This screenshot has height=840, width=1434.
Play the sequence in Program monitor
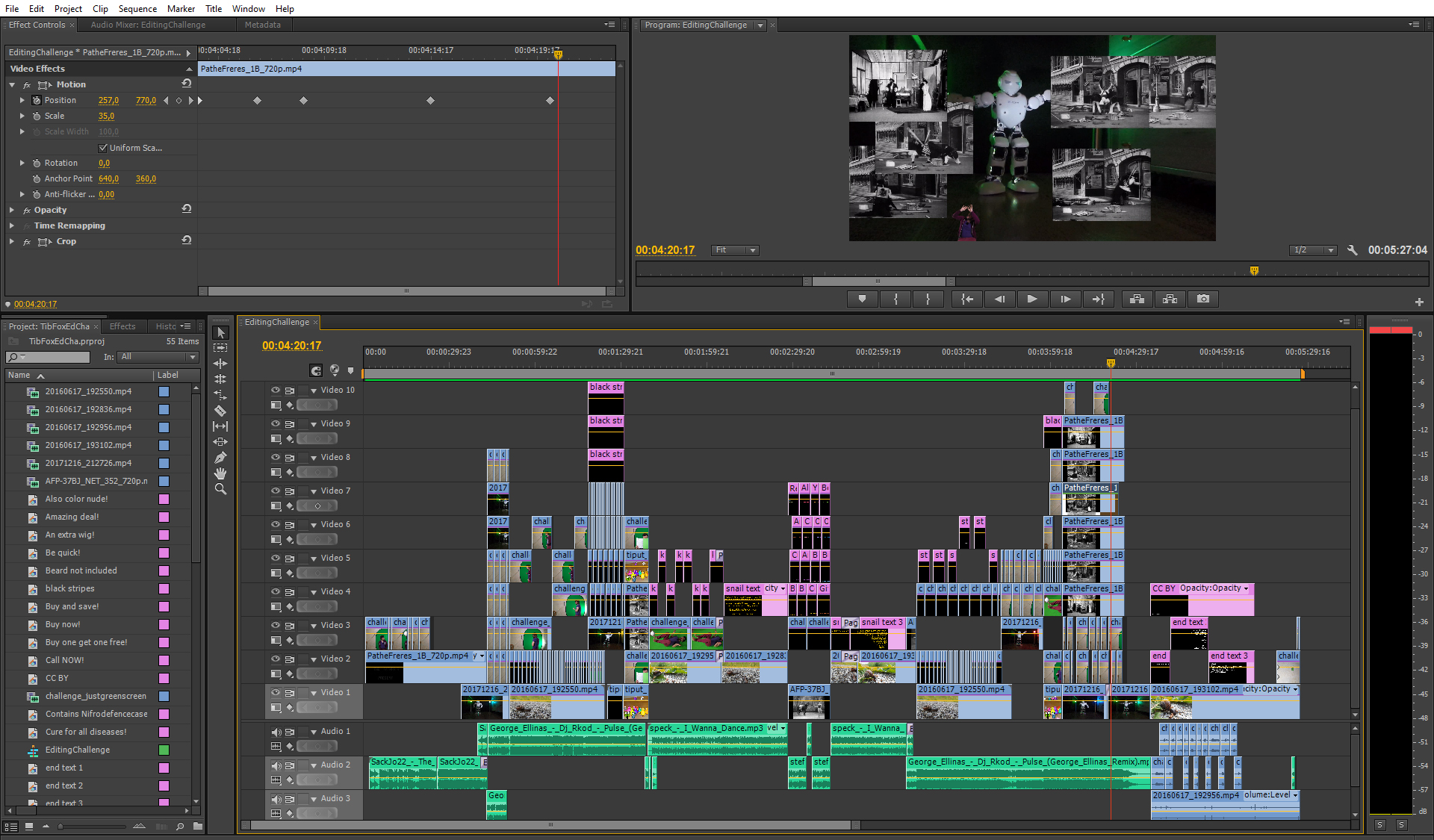click(x=1032, y=299)
